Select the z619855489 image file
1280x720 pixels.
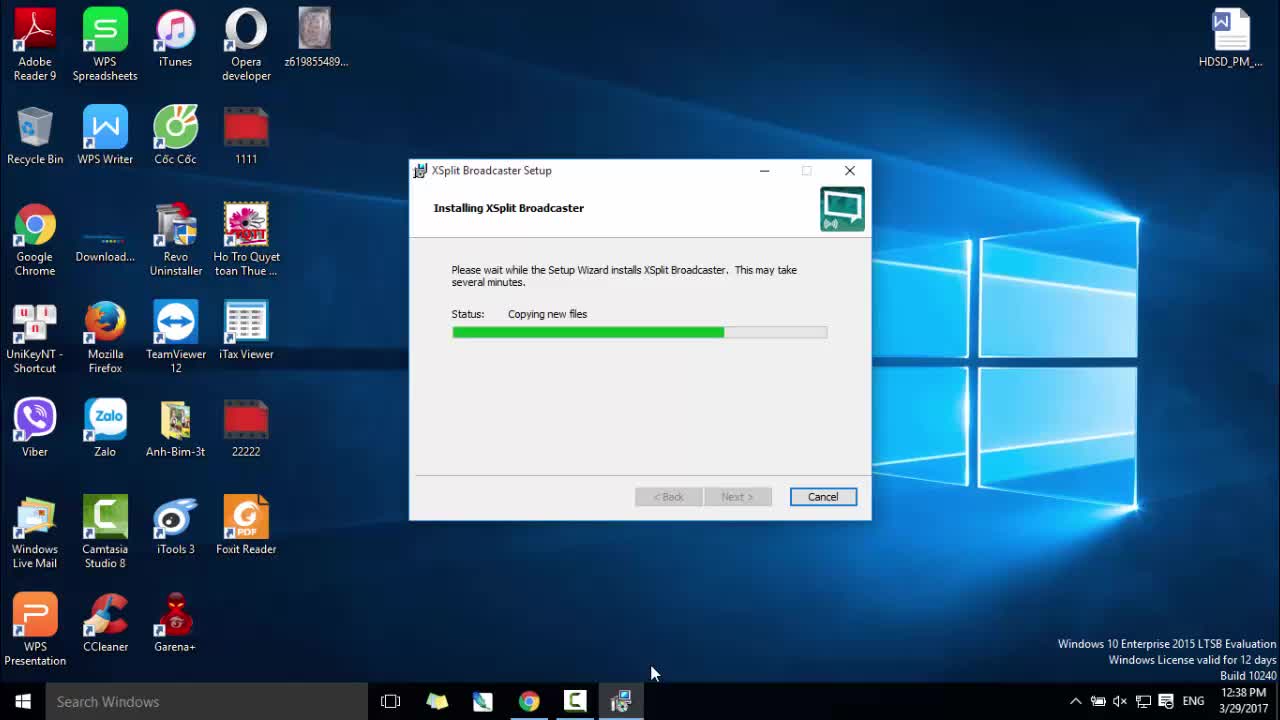pyautogui.click(x=316, y=38)
